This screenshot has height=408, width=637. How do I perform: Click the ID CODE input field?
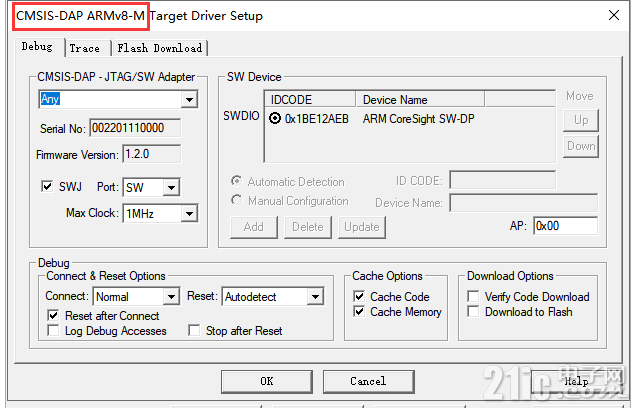pos(503,180)
